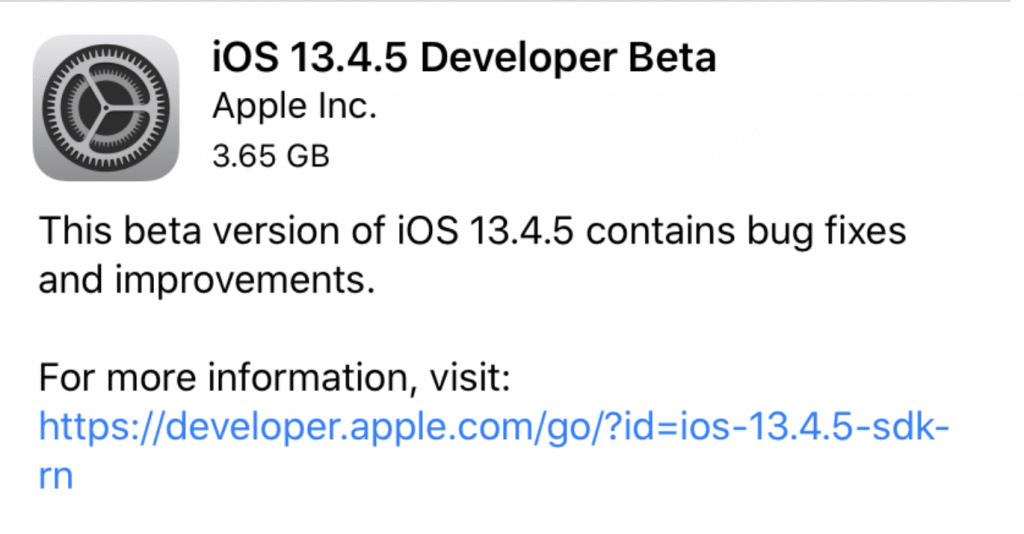The width and height of the screenshot is (1024, 534).
Task: Click the trailing "rn" part of the link
Action: [x=56, y=475]
